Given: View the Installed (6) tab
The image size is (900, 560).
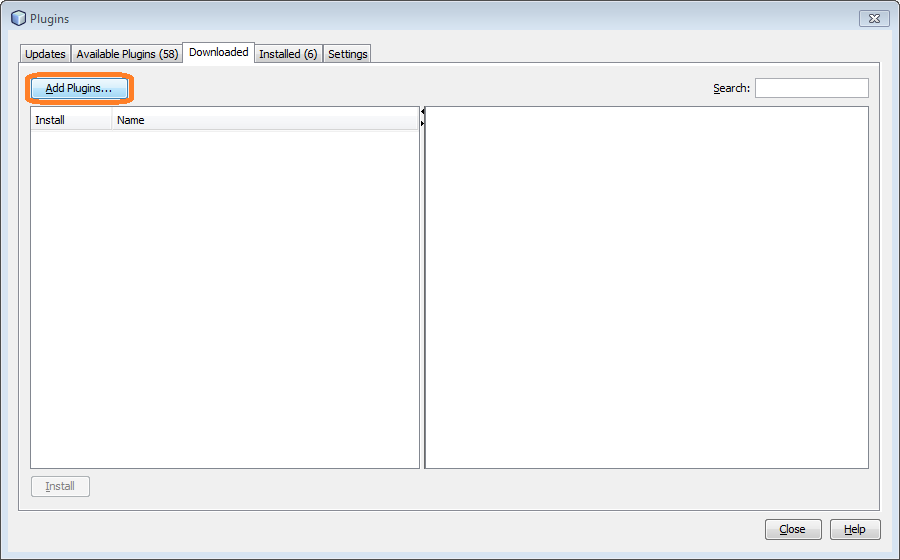Looking at the screenshot, I should tap(288, 54).
